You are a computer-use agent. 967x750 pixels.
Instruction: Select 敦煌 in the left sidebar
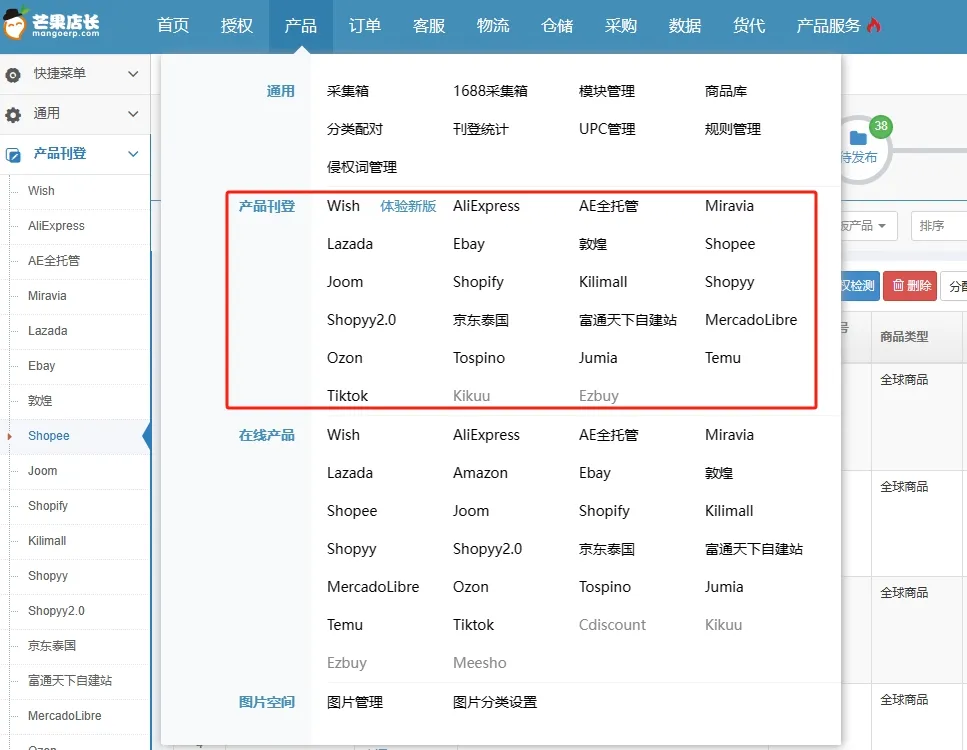pos(39,401)
